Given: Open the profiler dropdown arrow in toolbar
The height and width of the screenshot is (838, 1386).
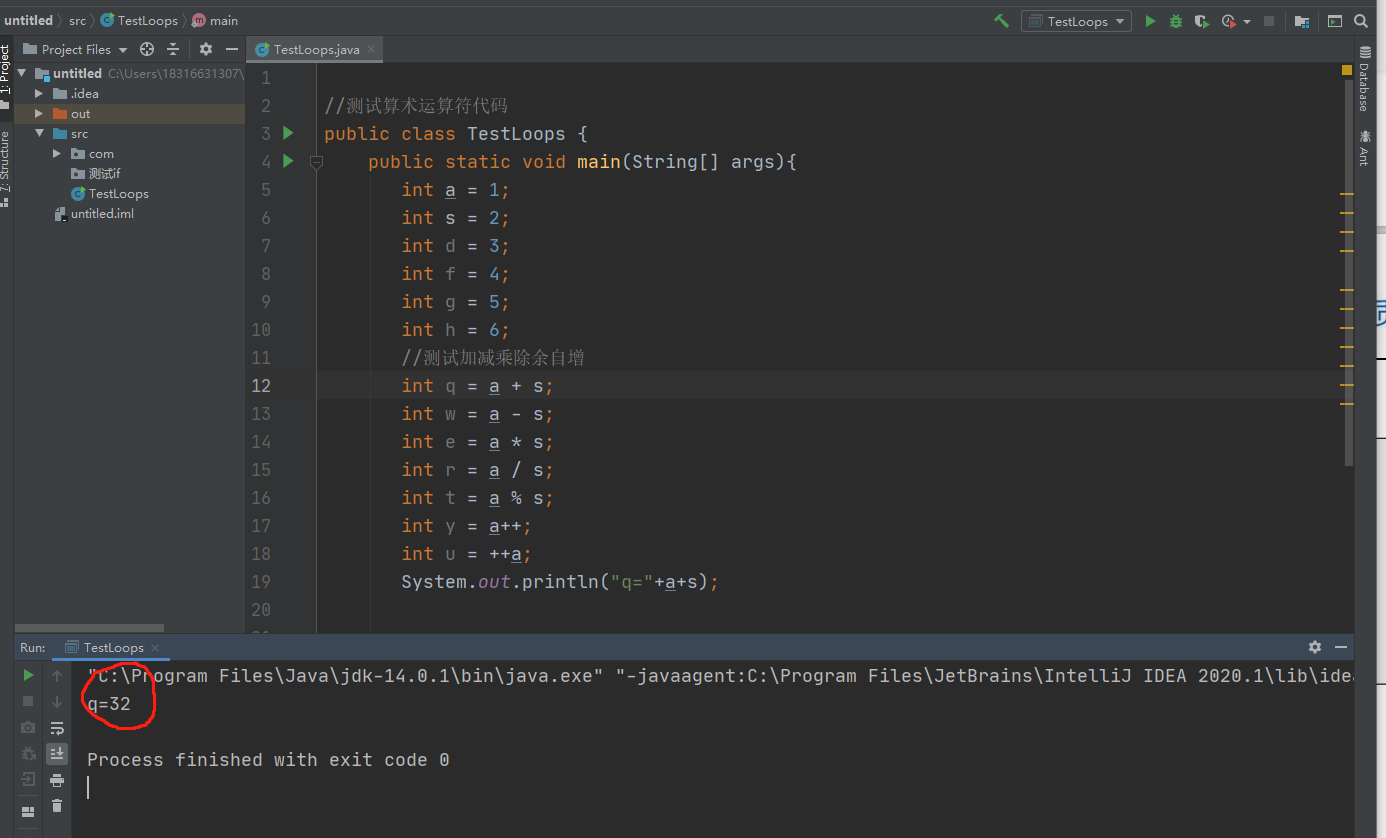Looking at the screenshot, I should 1247,22.
